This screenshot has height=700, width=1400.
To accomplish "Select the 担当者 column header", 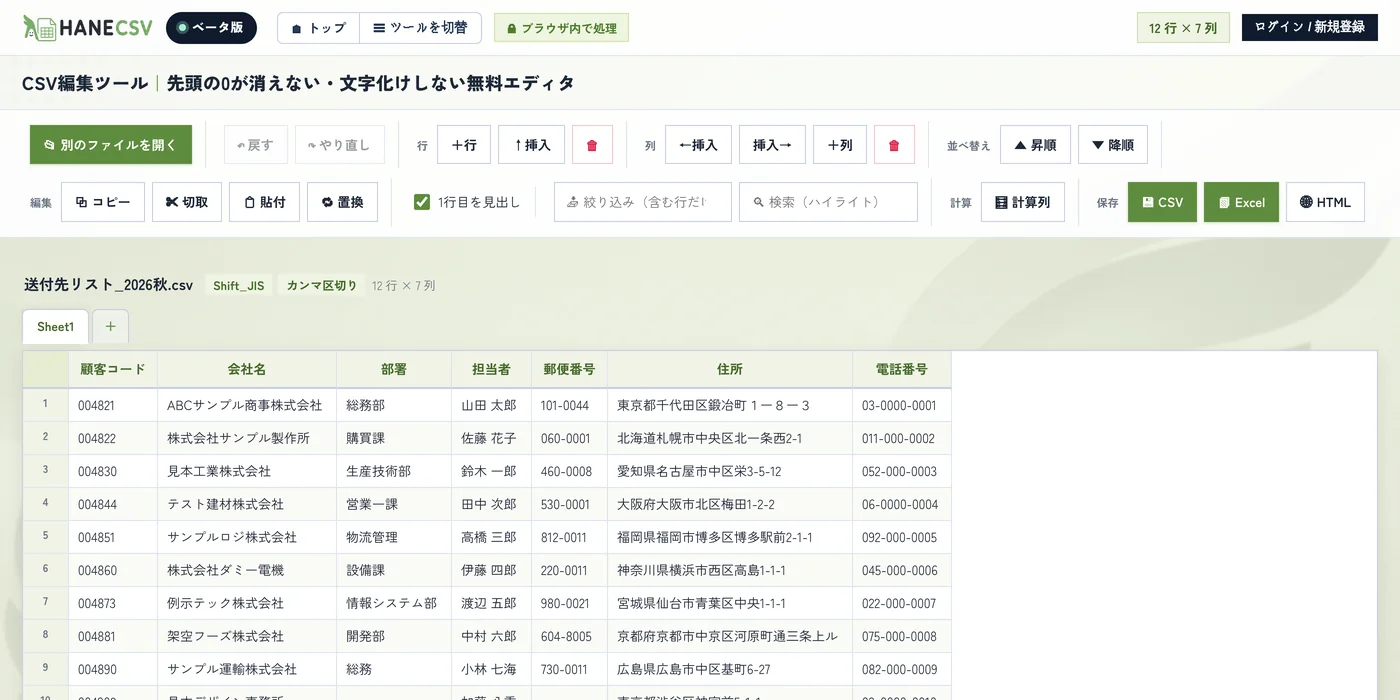I will point(491,369).
